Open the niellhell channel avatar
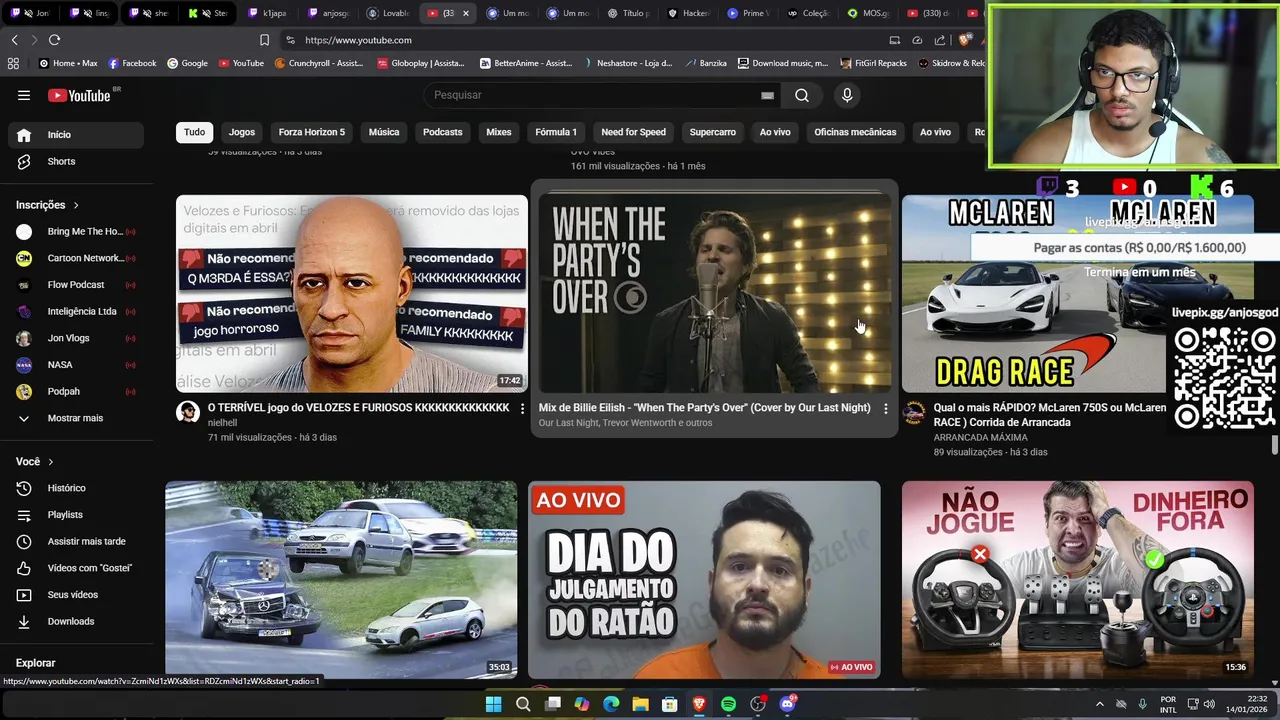 [188, 412]
